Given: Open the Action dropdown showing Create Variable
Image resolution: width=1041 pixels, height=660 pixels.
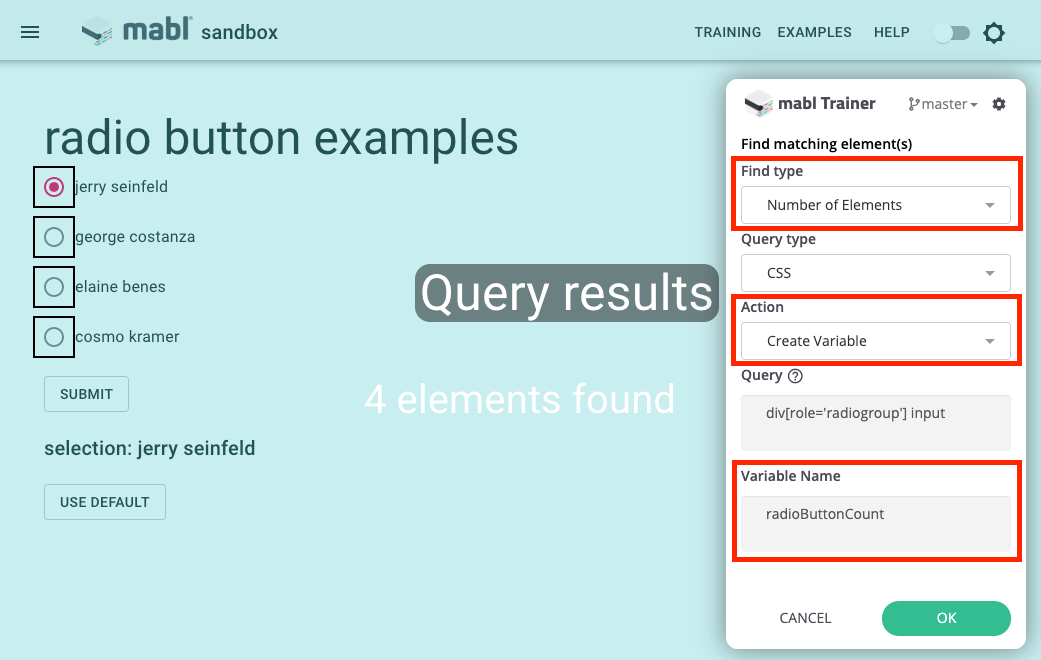Looking at the screenshot, I should 875,341.
